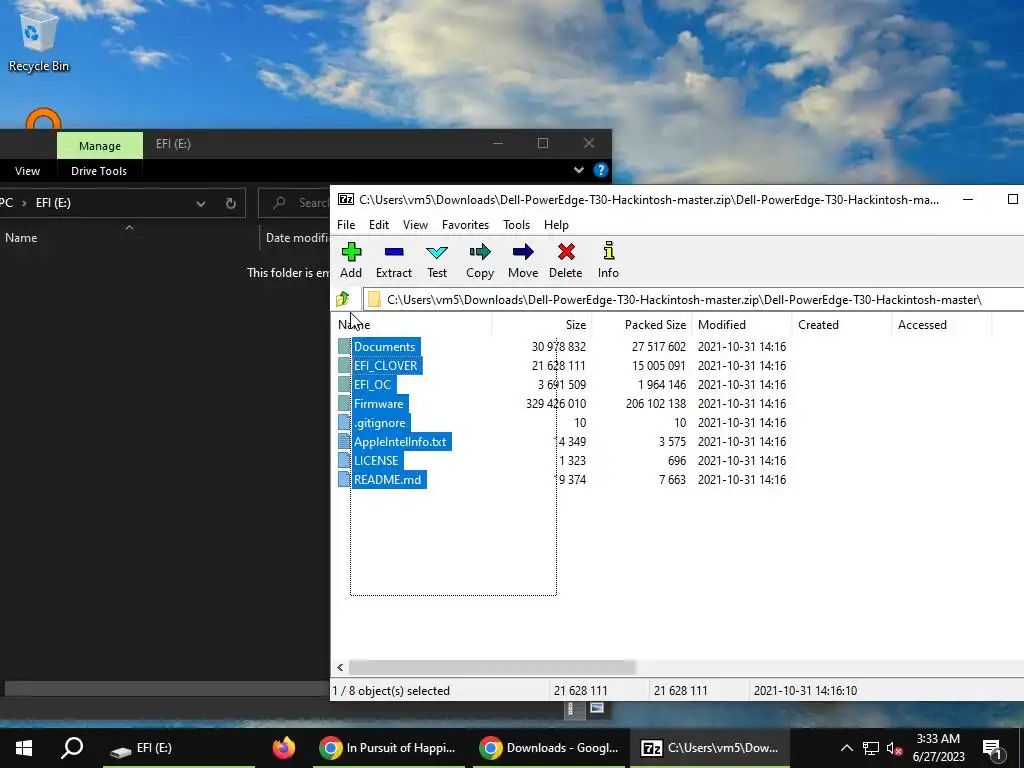Open the Explorer View tab
The image size is (1024, 768).
click(x=27, y=171)
